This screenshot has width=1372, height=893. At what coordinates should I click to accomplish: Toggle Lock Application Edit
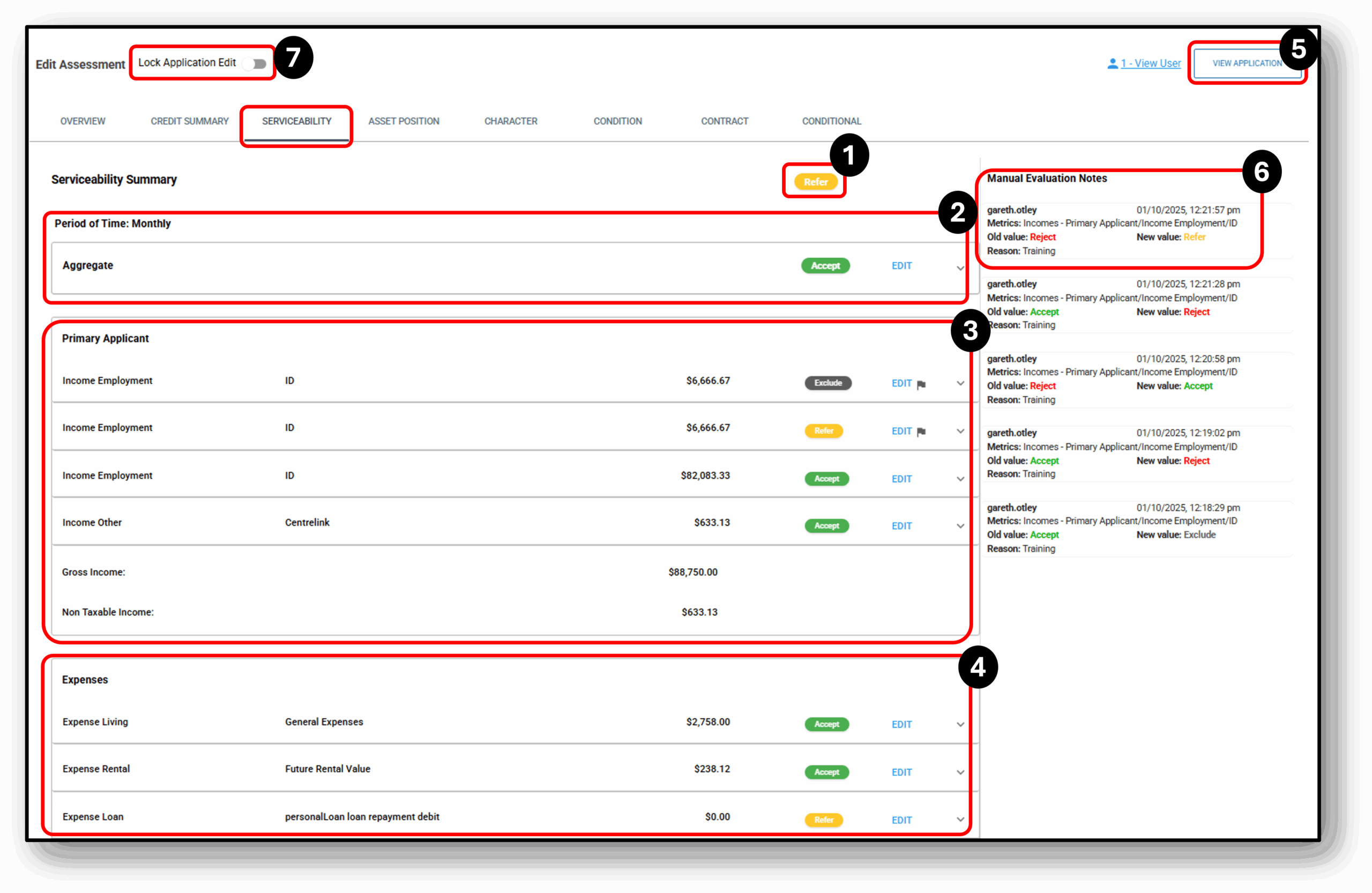click(x=256, y=63)
